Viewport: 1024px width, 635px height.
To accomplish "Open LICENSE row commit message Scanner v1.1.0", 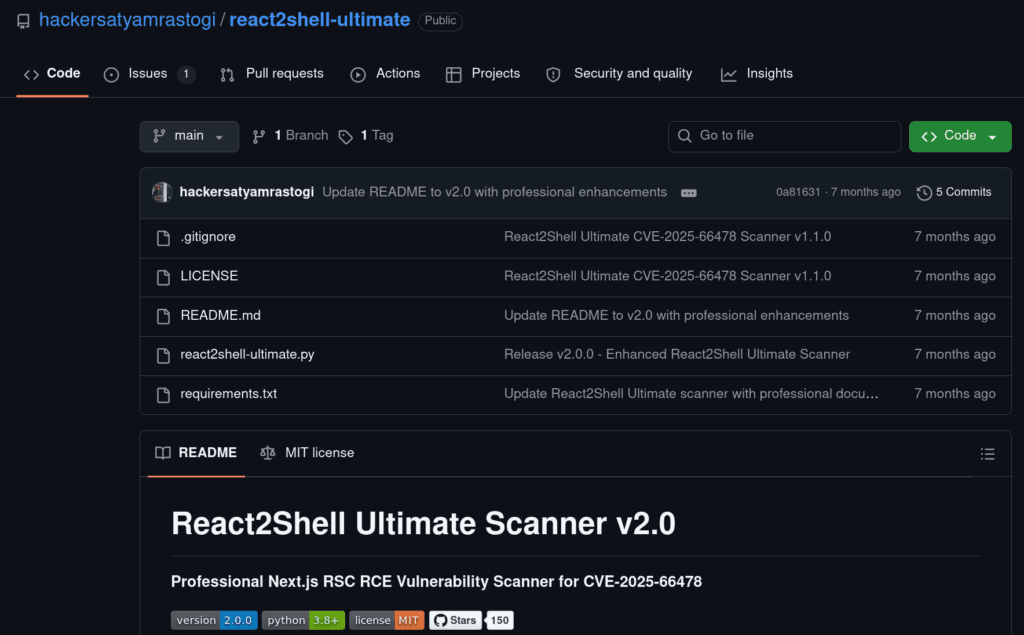I will pyautogui.click(x=667, y=276).
